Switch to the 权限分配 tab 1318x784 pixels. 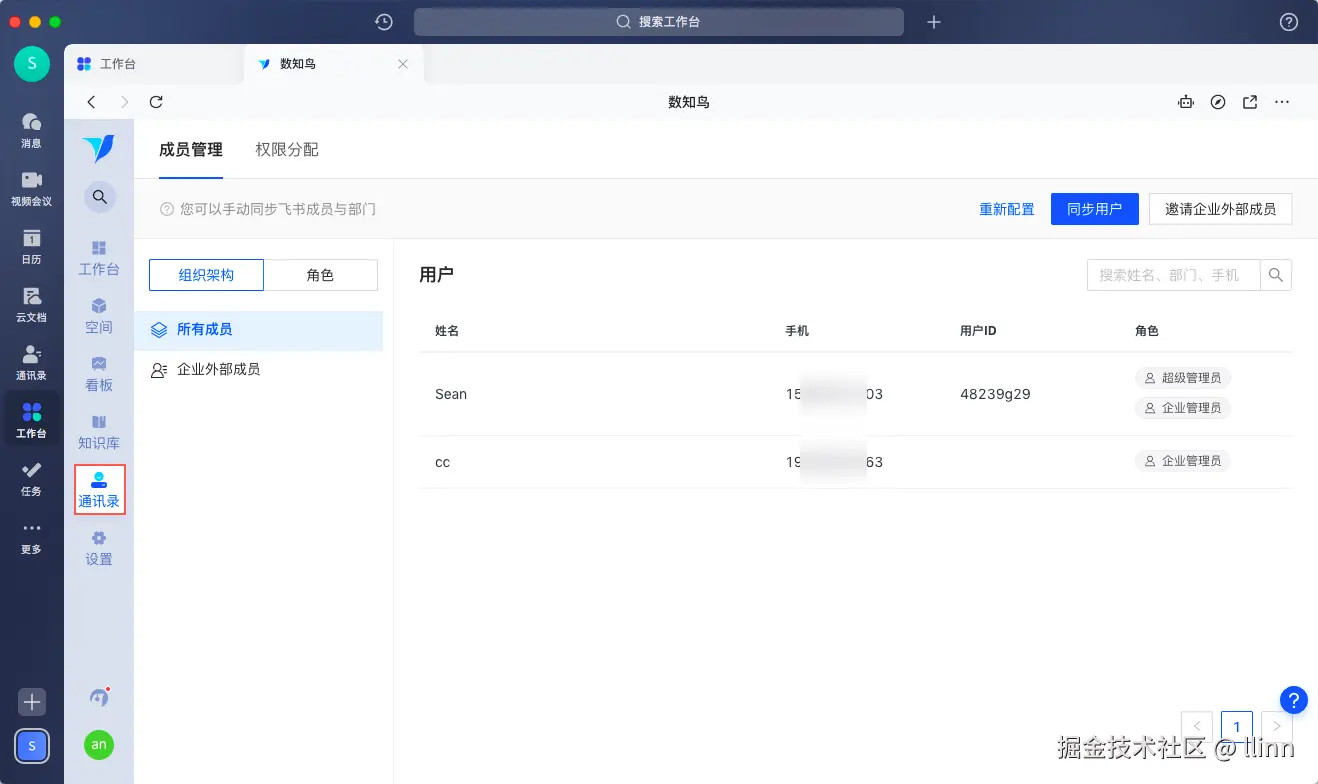click(x=286, y=149)
